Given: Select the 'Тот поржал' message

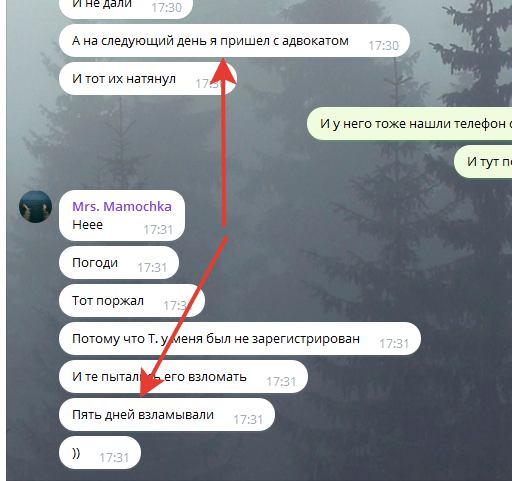Looking at the screenshot, I should (x=132, y=301).
